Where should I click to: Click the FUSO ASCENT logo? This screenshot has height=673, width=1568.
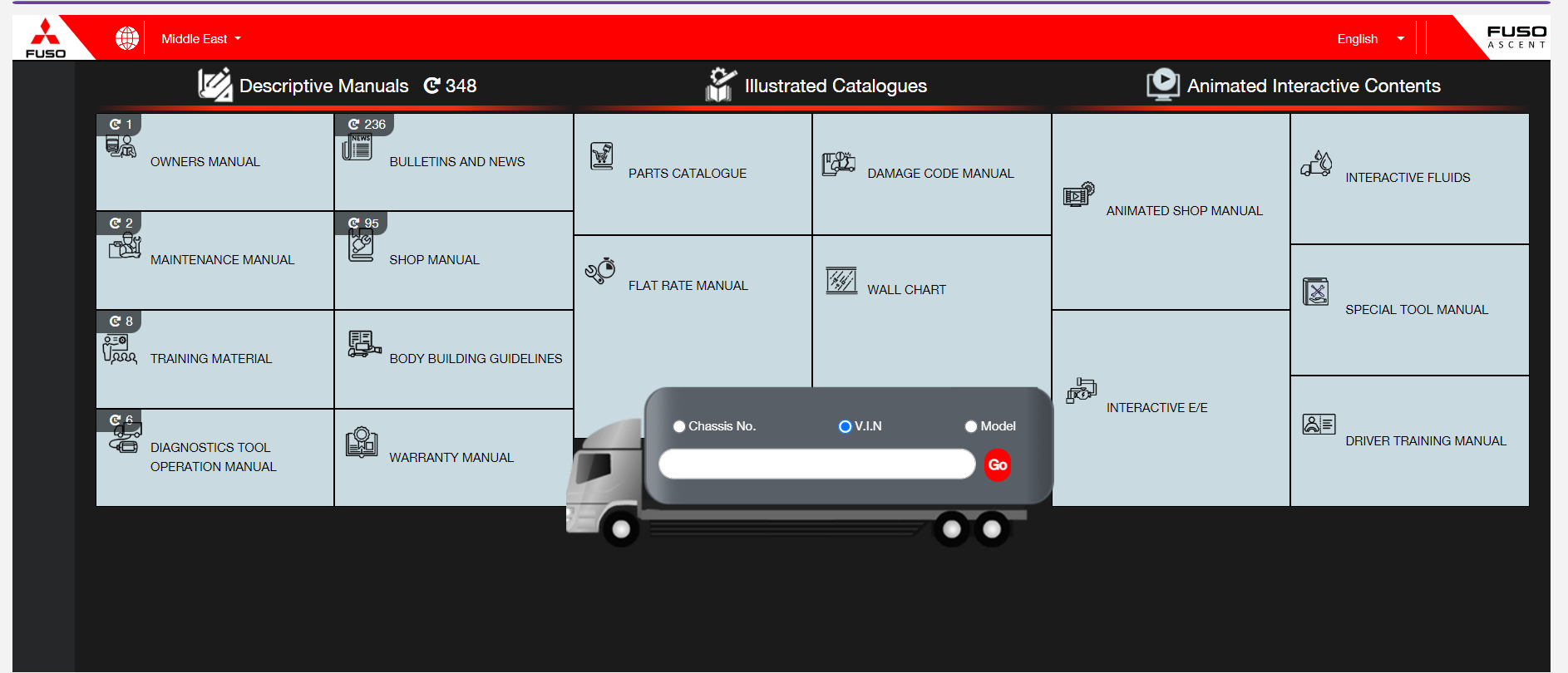pos(1516,37)
